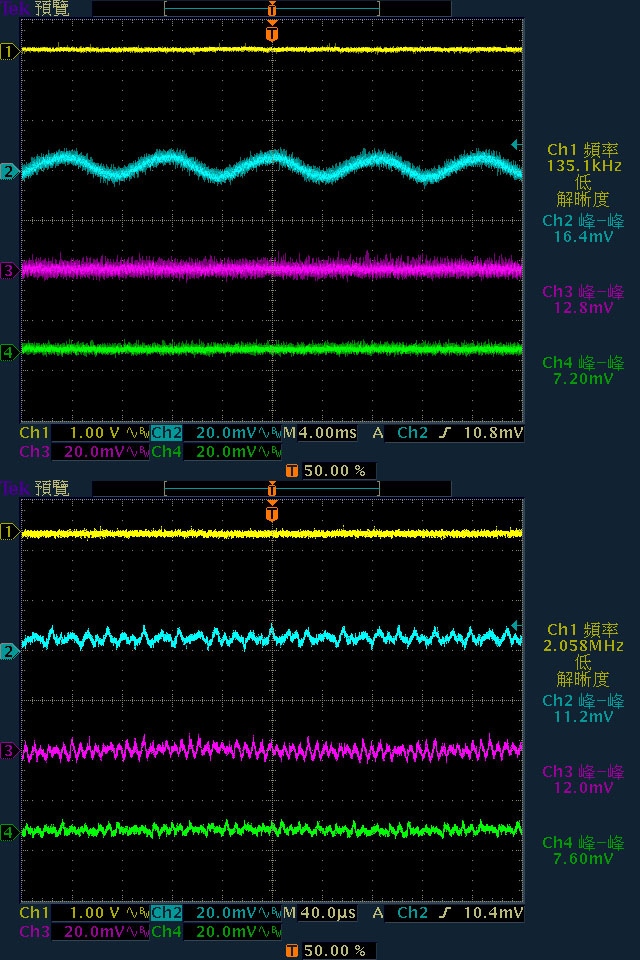Click channel 3 ground marker in 4.00ms capture
The height and width of the screenshot is (960, 640).
pos(9,270)
